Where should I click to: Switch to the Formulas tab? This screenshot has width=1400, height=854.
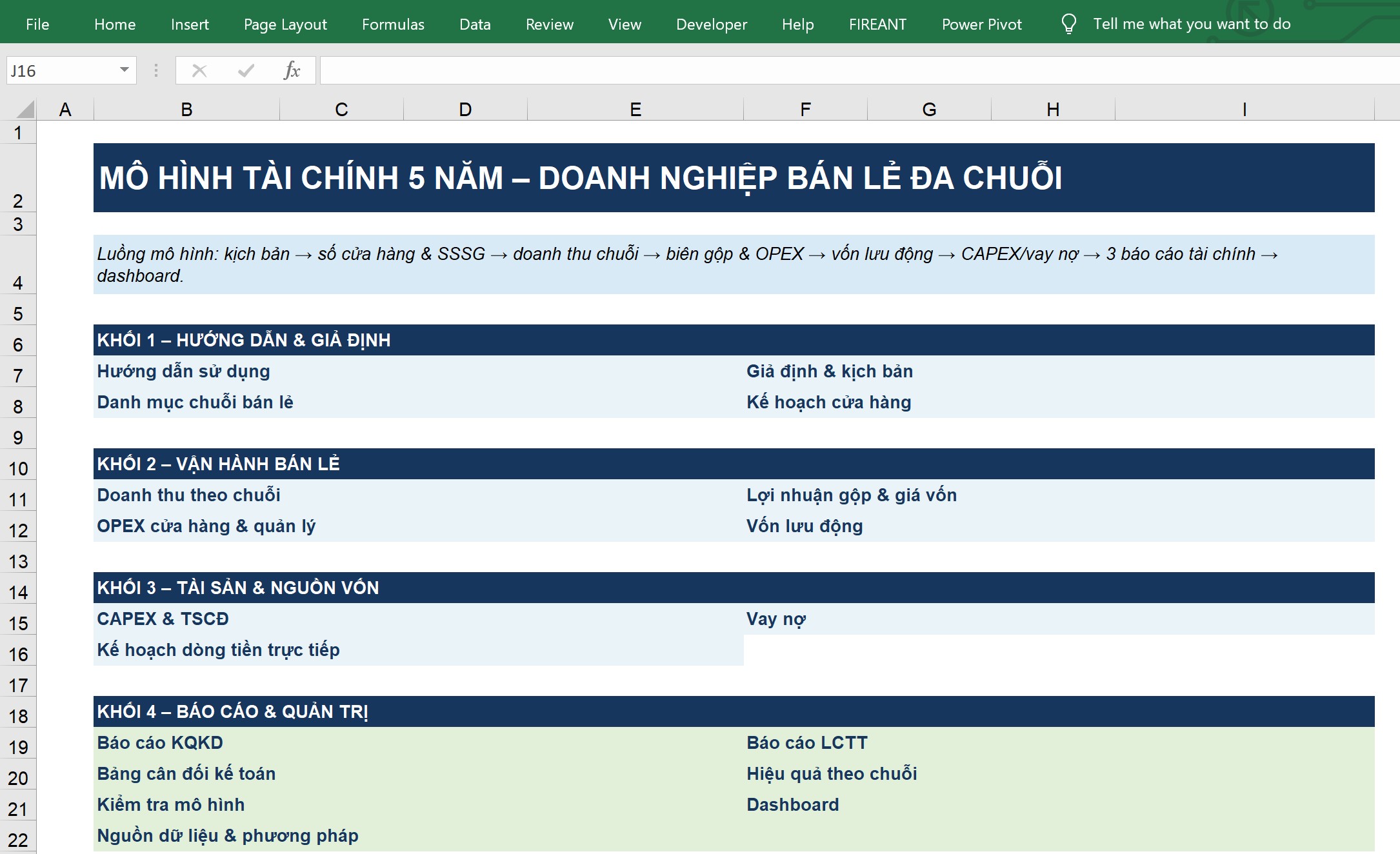pyautogui.click(x=393, y=25)
